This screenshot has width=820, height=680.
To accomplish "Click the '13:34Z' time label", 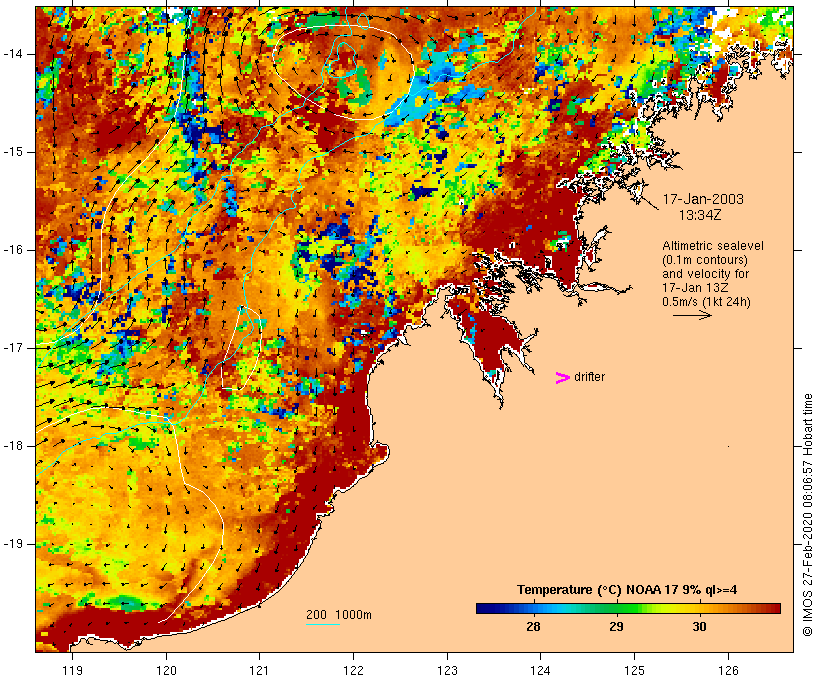I will click(700, 215).
